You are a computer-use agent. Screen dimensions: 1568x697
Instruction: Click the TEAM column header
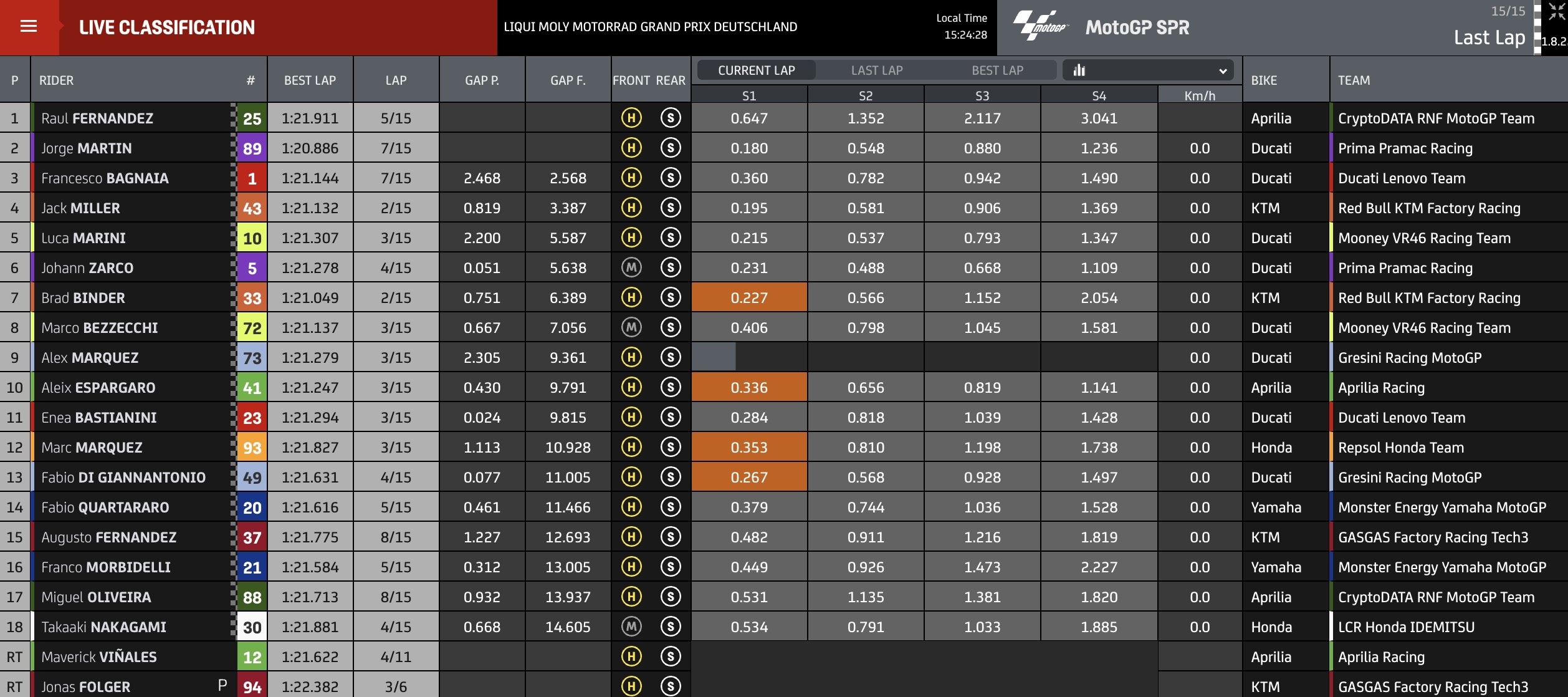tap(1354, 80)
